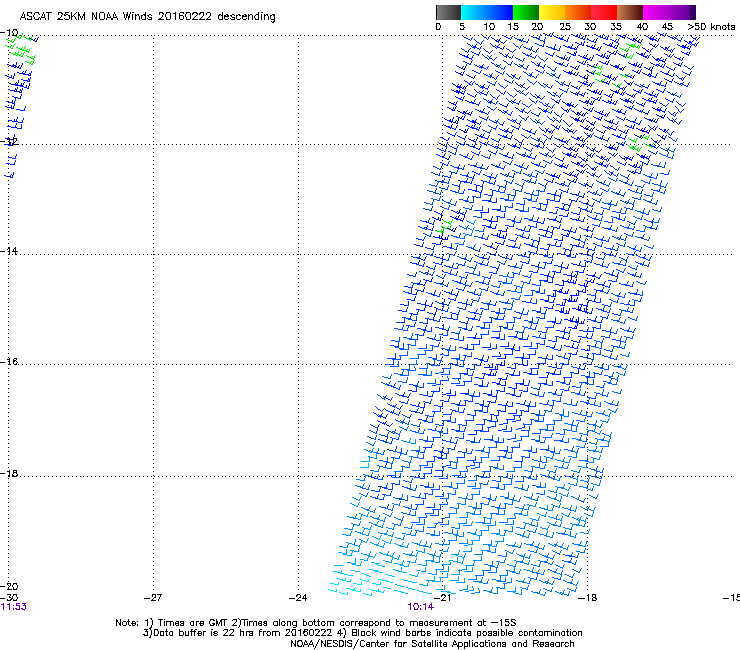Click the '-12' latitude axis label
This screenshot has height=650, width=740.
tap(9, 141)
